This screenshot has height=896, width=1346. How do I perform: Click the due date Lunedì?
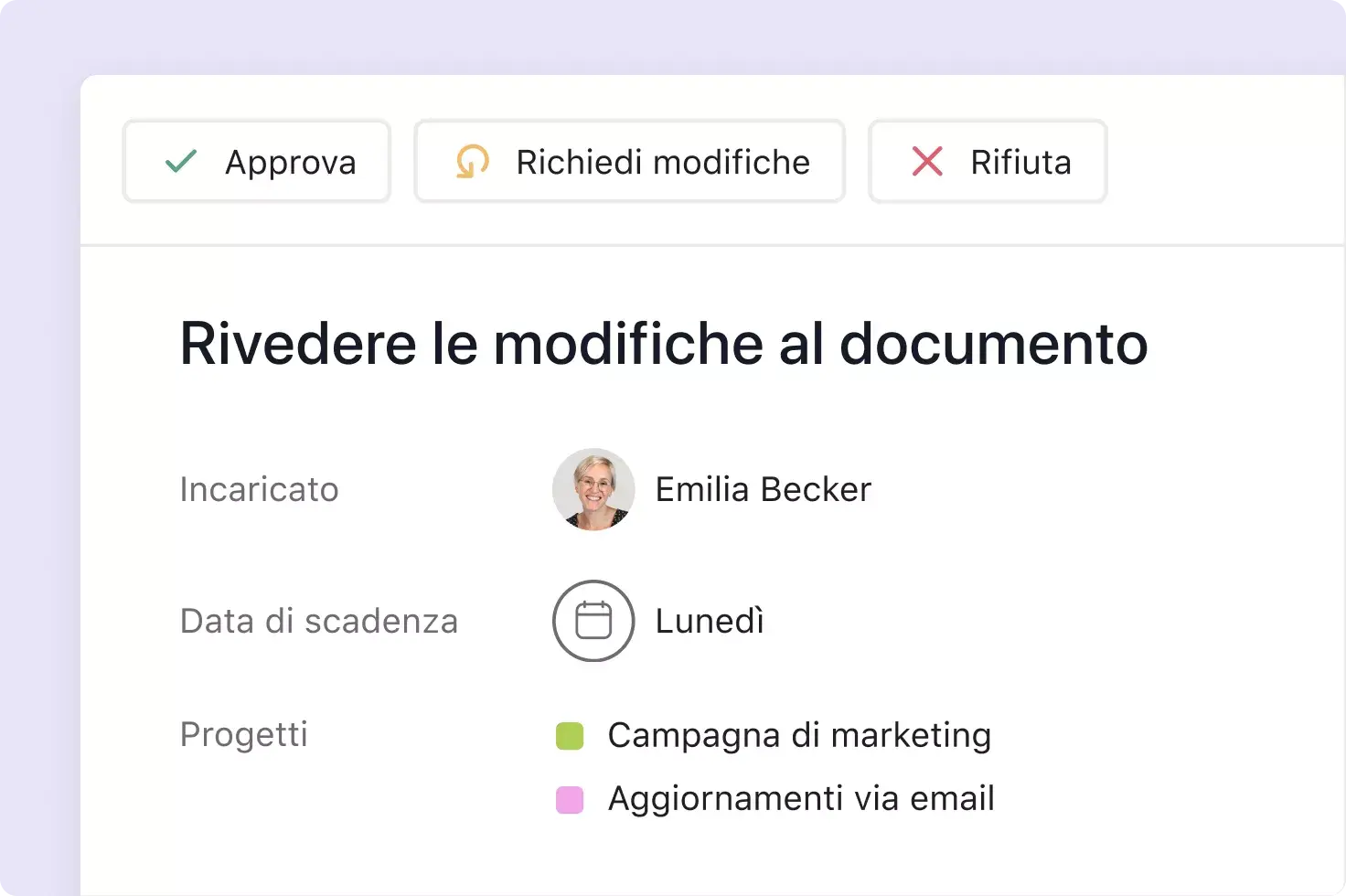[x=709, y=621]
